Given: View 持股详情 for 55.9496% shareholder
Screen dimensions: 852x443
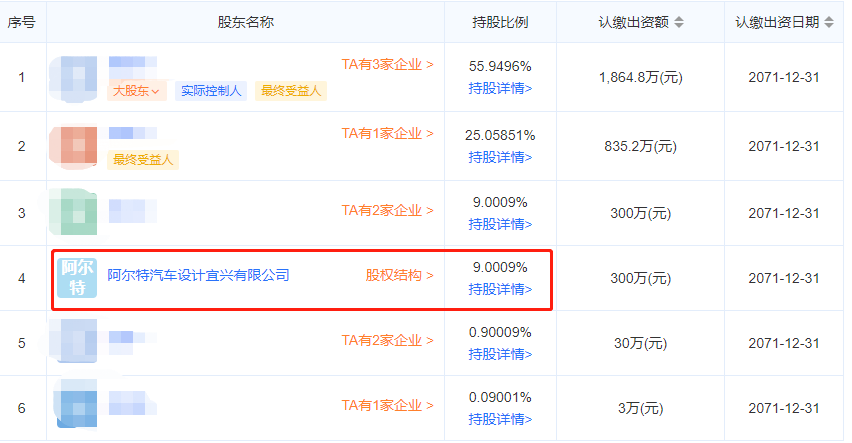Looking at the screenshot, I should (x=500, y=88).
